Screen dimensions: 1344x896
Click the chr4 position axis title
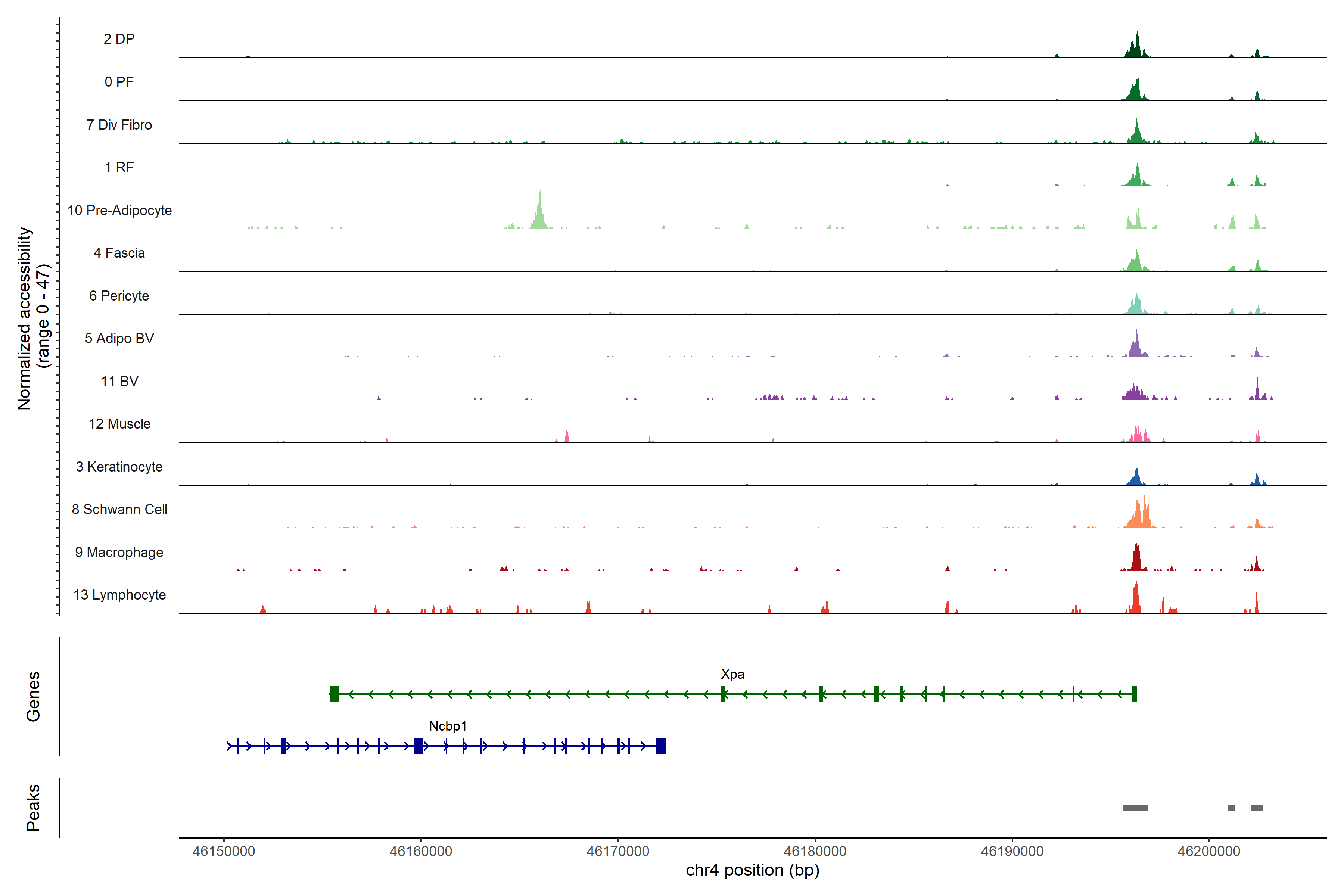click(x=752, y=870)
